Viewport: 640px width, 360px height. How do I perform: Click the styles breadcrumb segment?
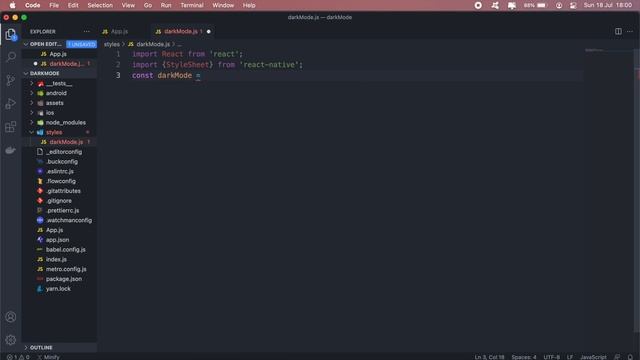click(x=111, y=44)
